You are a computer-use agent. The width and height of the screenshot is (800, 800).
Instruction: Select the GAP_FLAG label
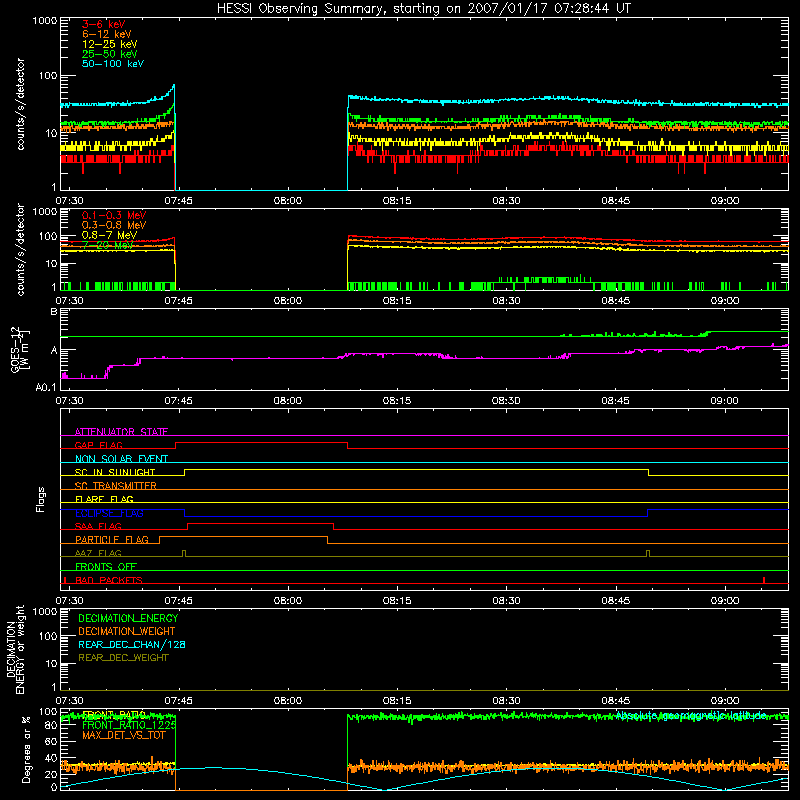[x=98, y=445]
